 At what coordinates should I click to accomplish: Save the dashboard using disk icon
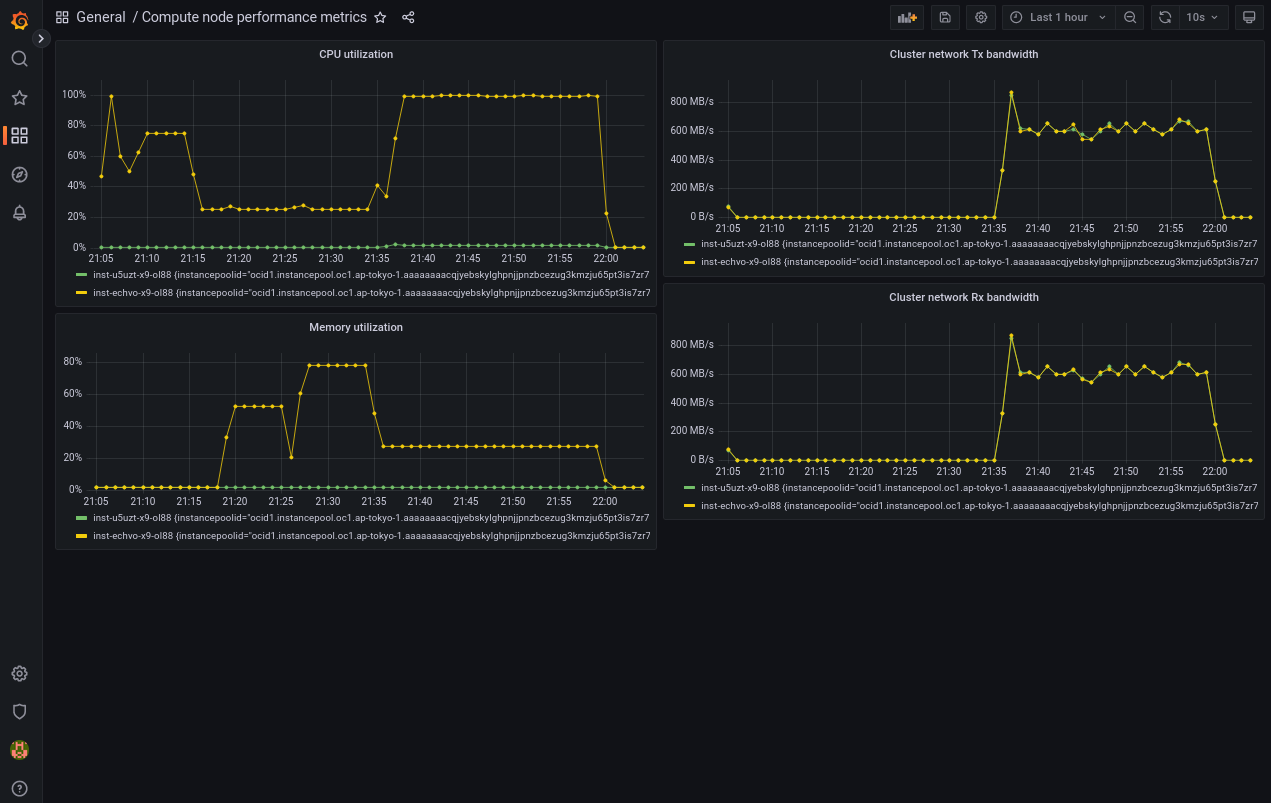click(x=945, y=17)
